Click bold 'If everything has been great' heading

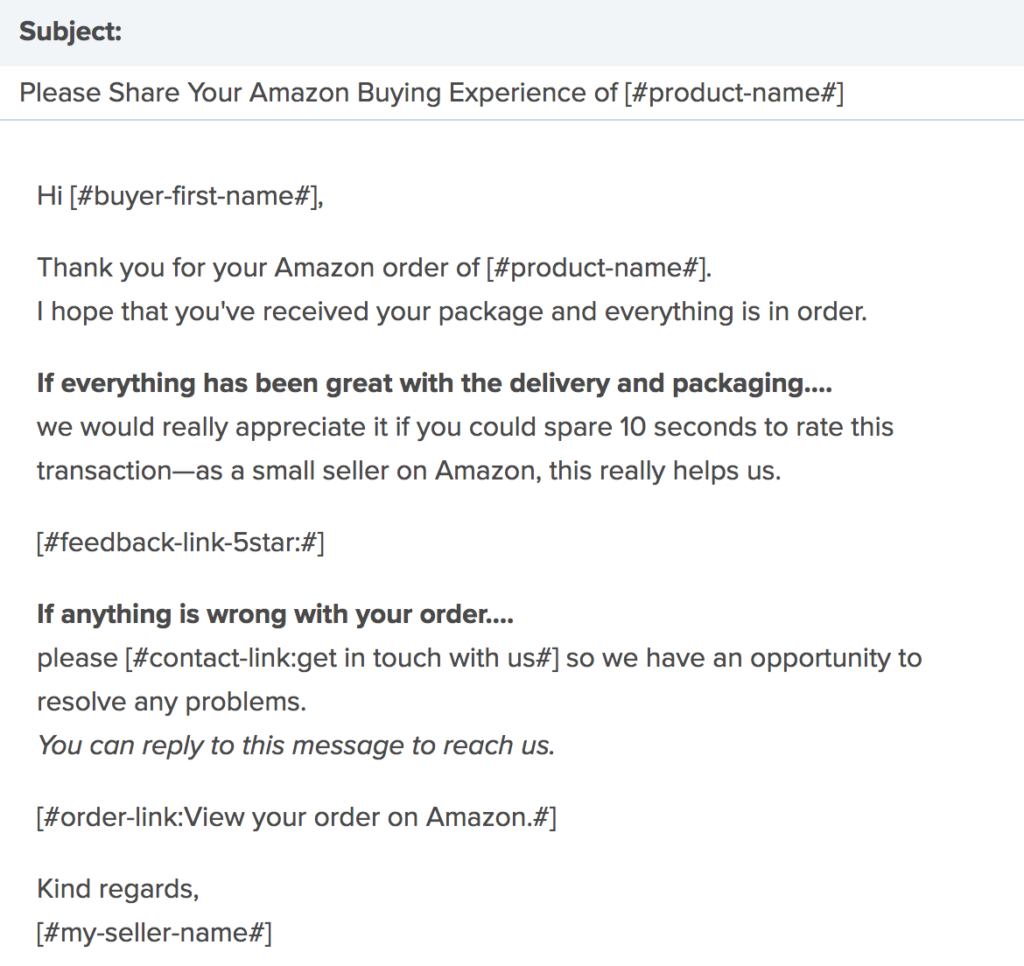434,383
